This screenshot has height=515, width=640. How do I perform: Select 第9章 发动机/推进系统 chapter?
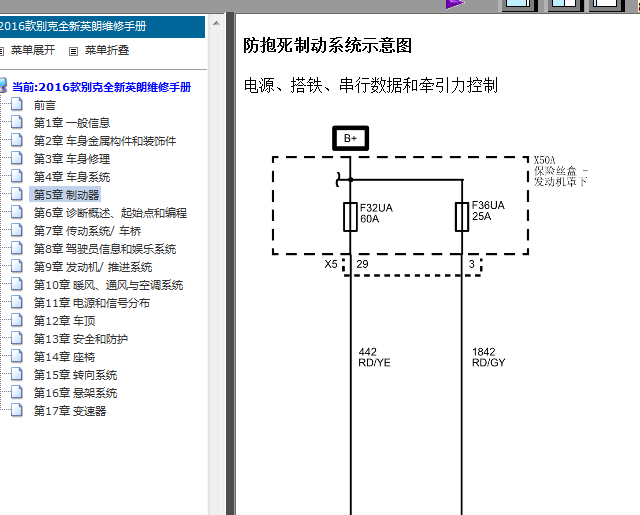[93, 267]
